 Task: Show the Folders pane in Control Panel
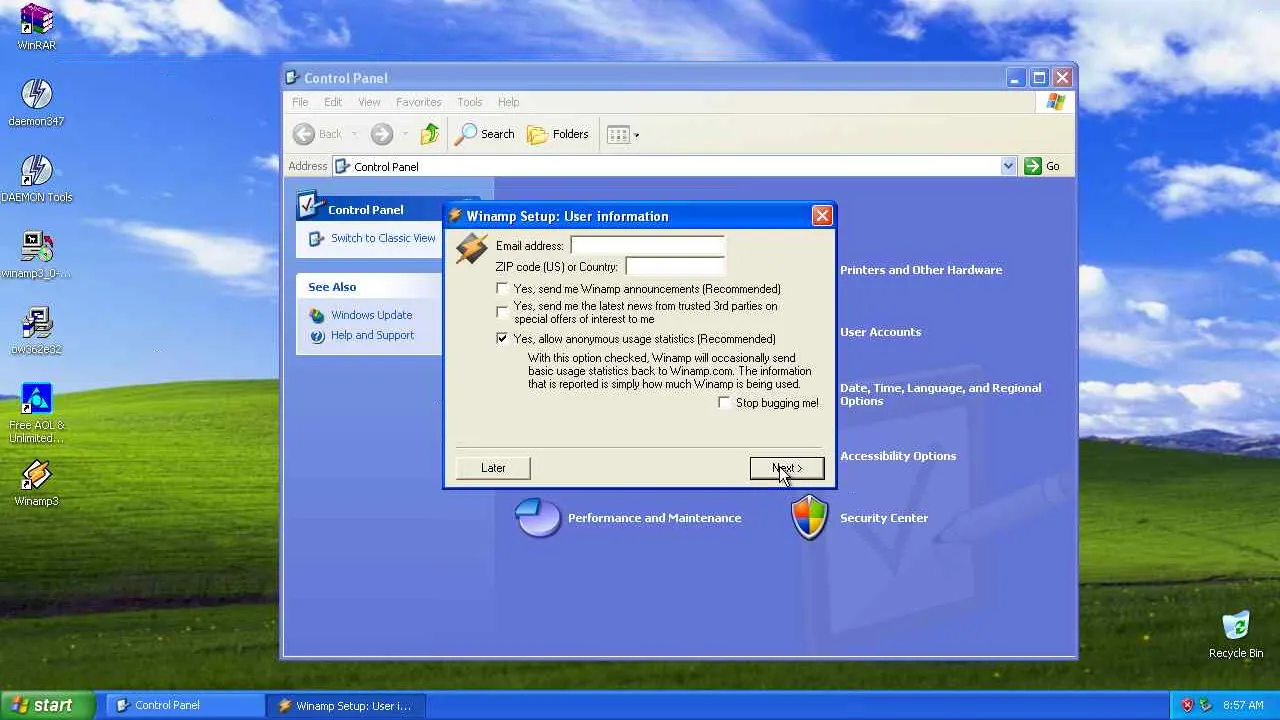[x=558, y=134]
